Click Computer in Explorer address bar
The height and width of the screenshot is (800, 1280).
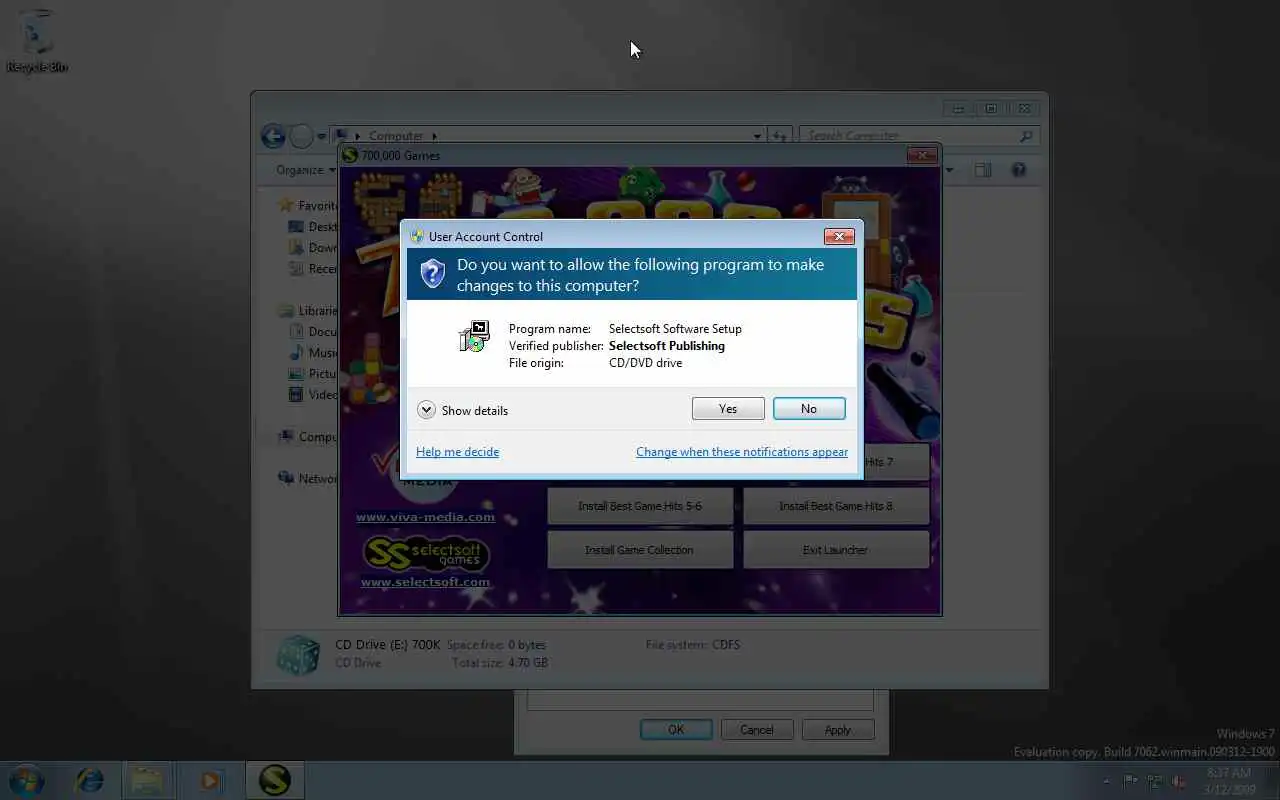tap(396, 136)
